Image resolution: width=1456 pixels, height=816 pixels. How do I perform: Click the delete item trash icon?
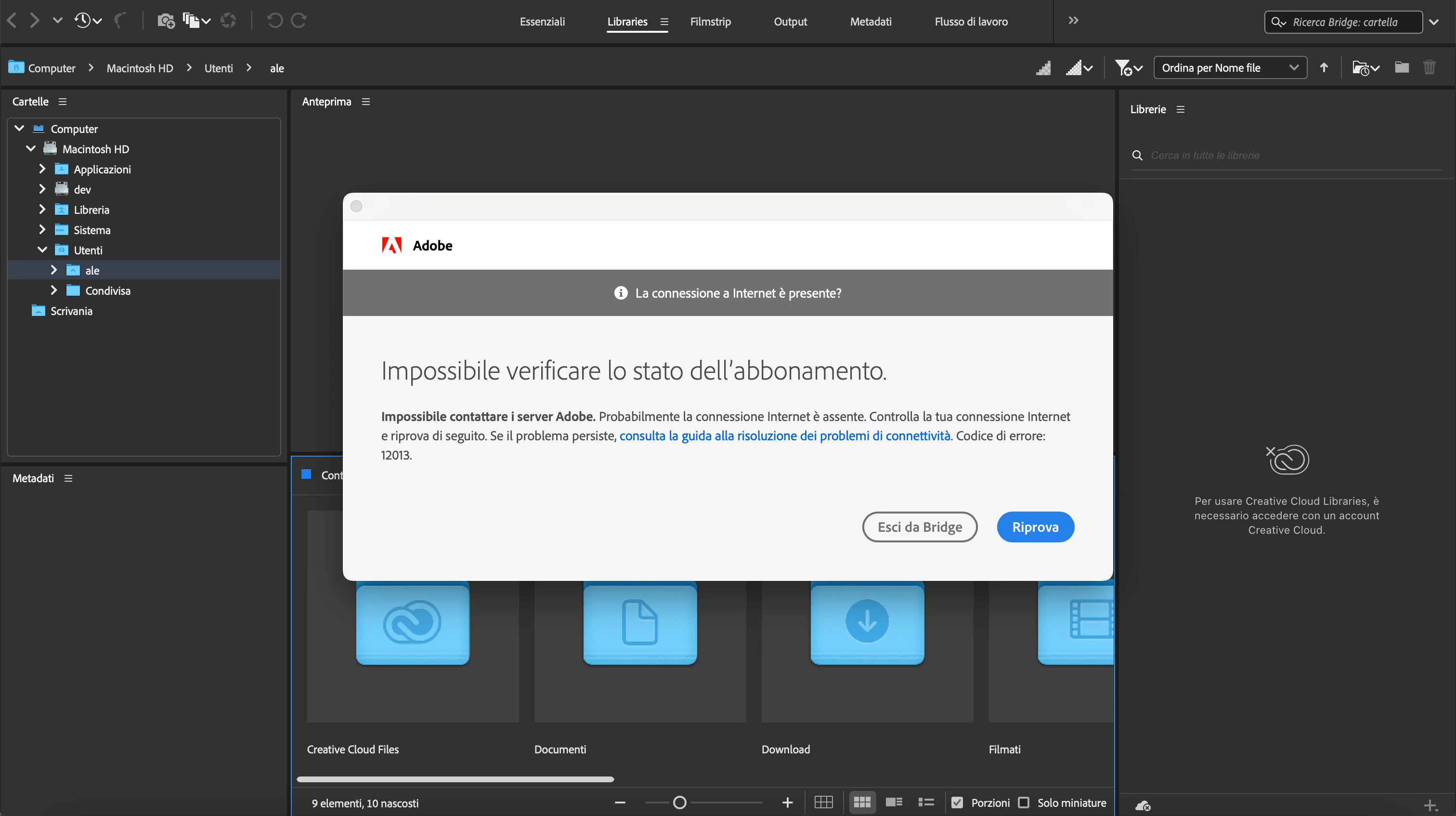pyautogui.click(x=1430, y=67)
